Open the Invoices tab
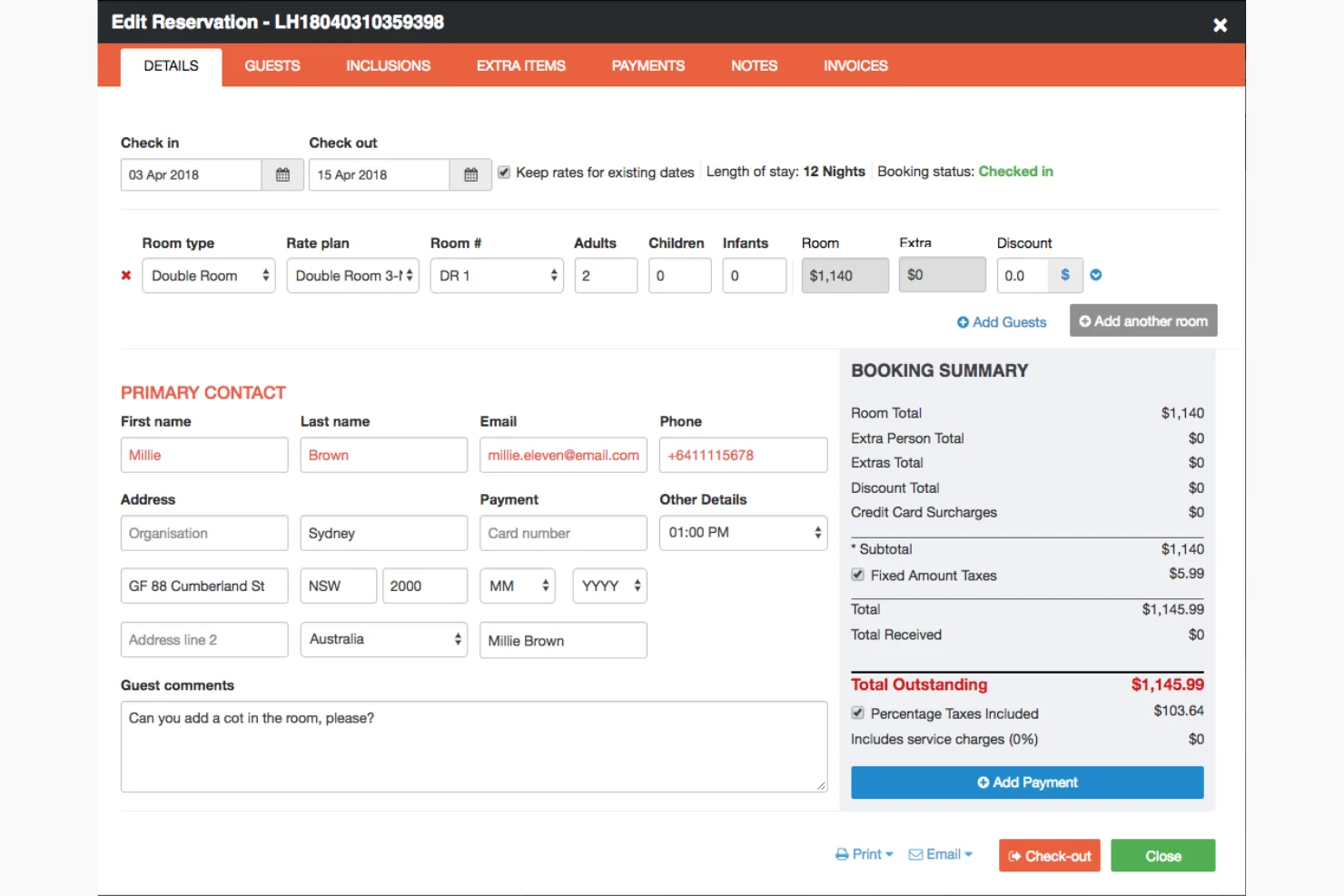 [x=855, y=65]
